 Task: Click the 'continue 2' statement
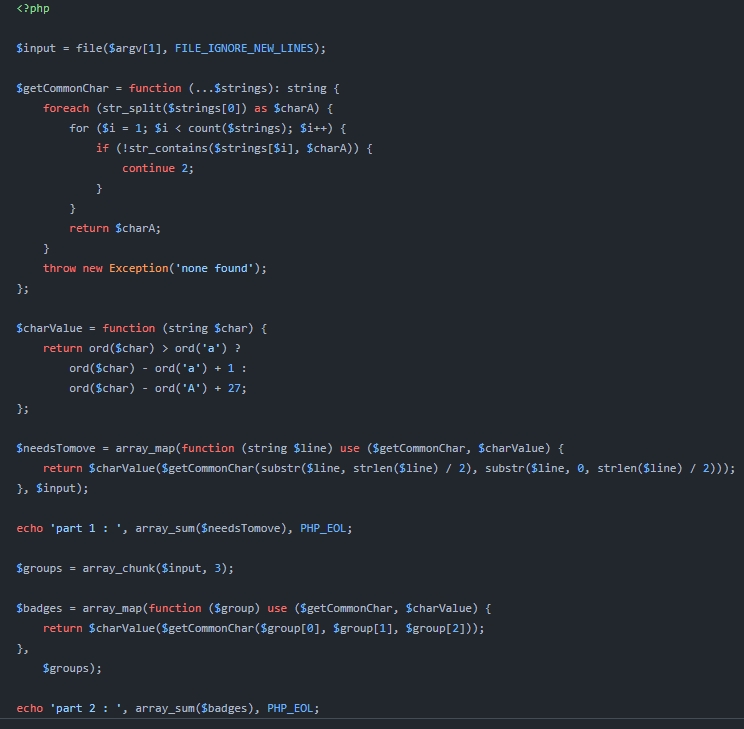(157, 168)
